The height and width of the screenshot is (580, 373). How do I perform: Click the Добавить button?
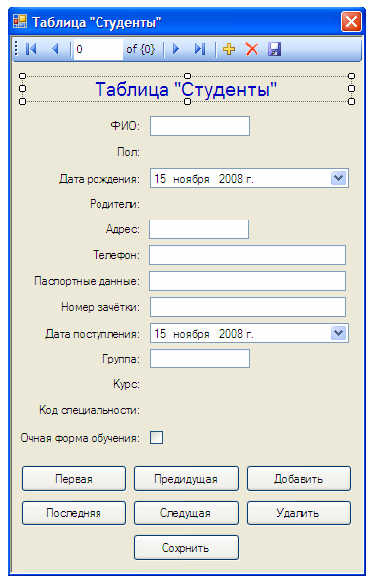click(x=299, y=479)
